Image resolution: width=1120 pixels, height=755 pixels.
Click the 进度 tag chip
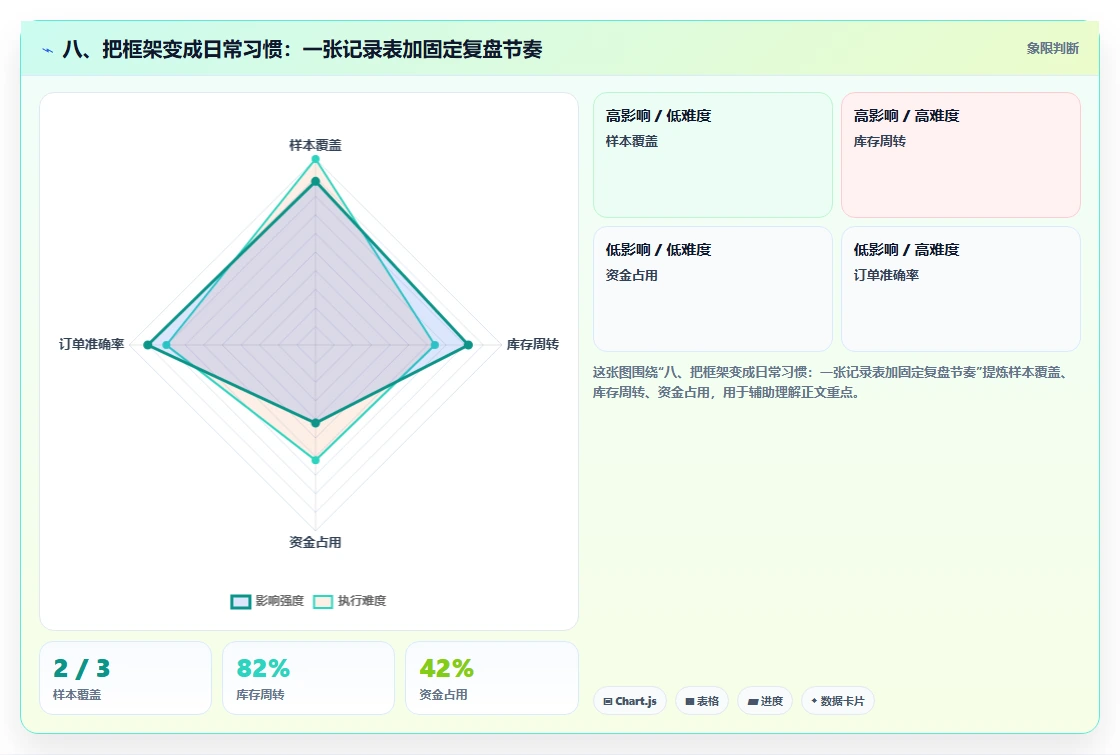point(765,701)
